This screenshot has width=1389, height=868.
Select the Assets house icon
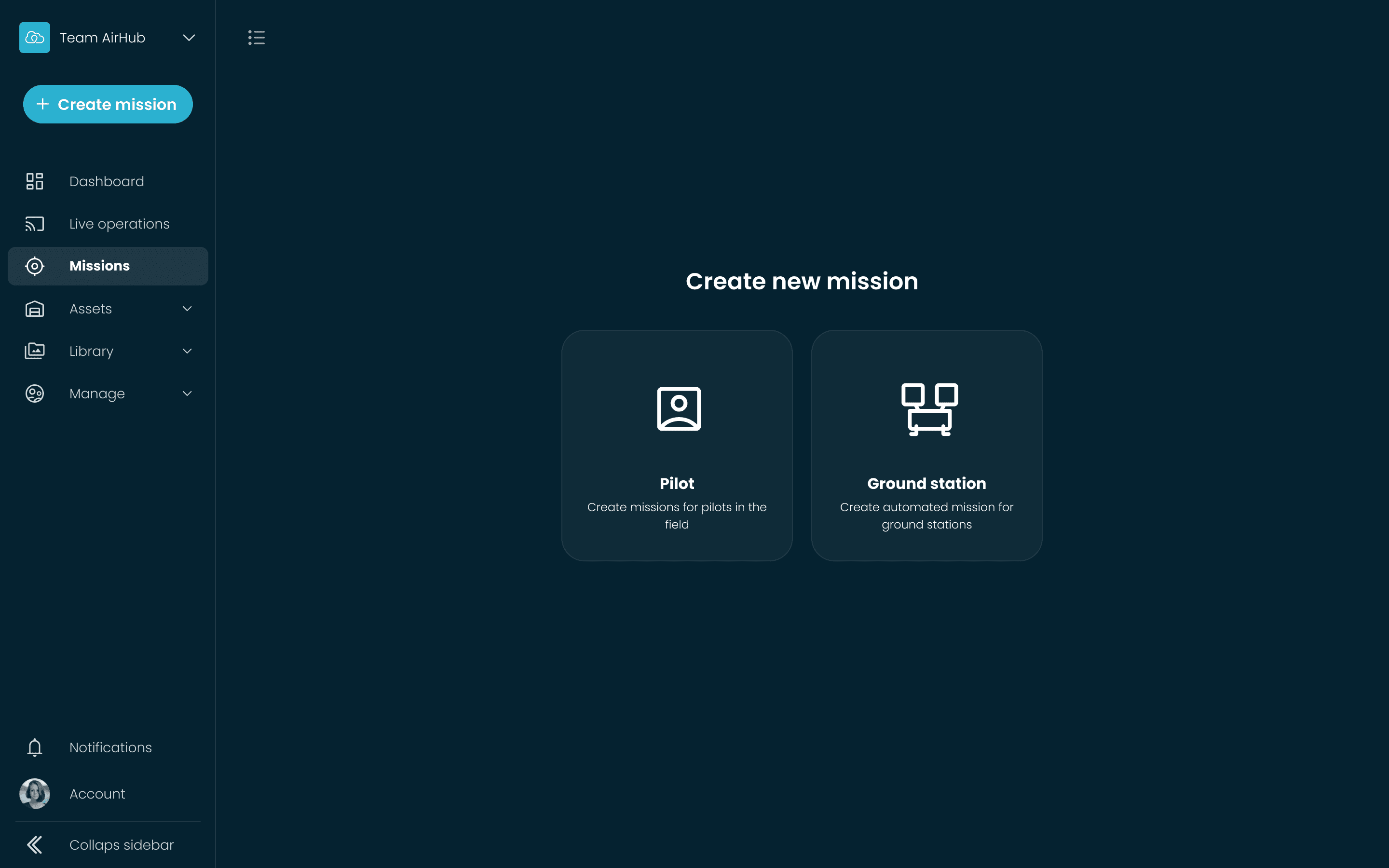click(x=34, y=308)
